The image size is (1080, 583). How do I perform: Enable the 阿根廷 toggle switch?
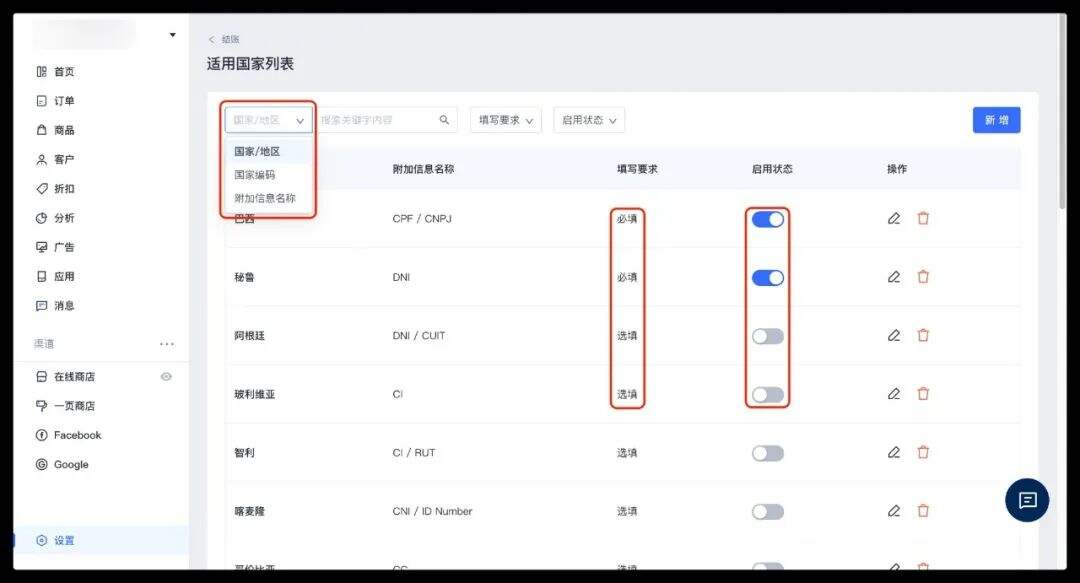point(767,335)
